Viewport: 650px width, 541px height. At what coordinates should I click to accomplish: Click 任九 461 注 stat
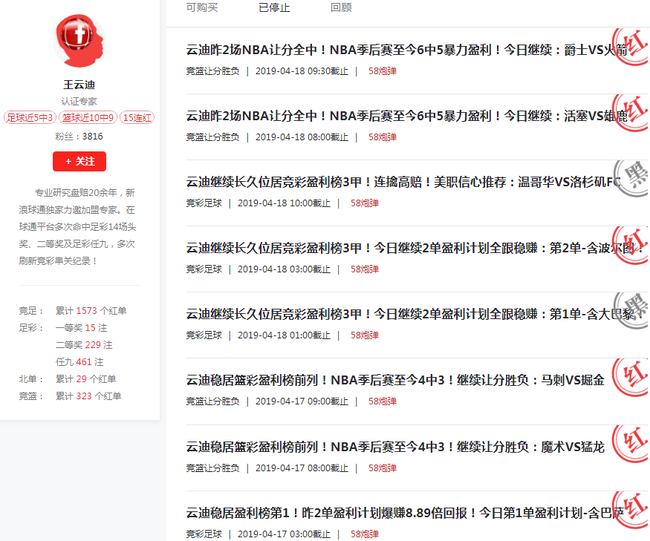80,361
